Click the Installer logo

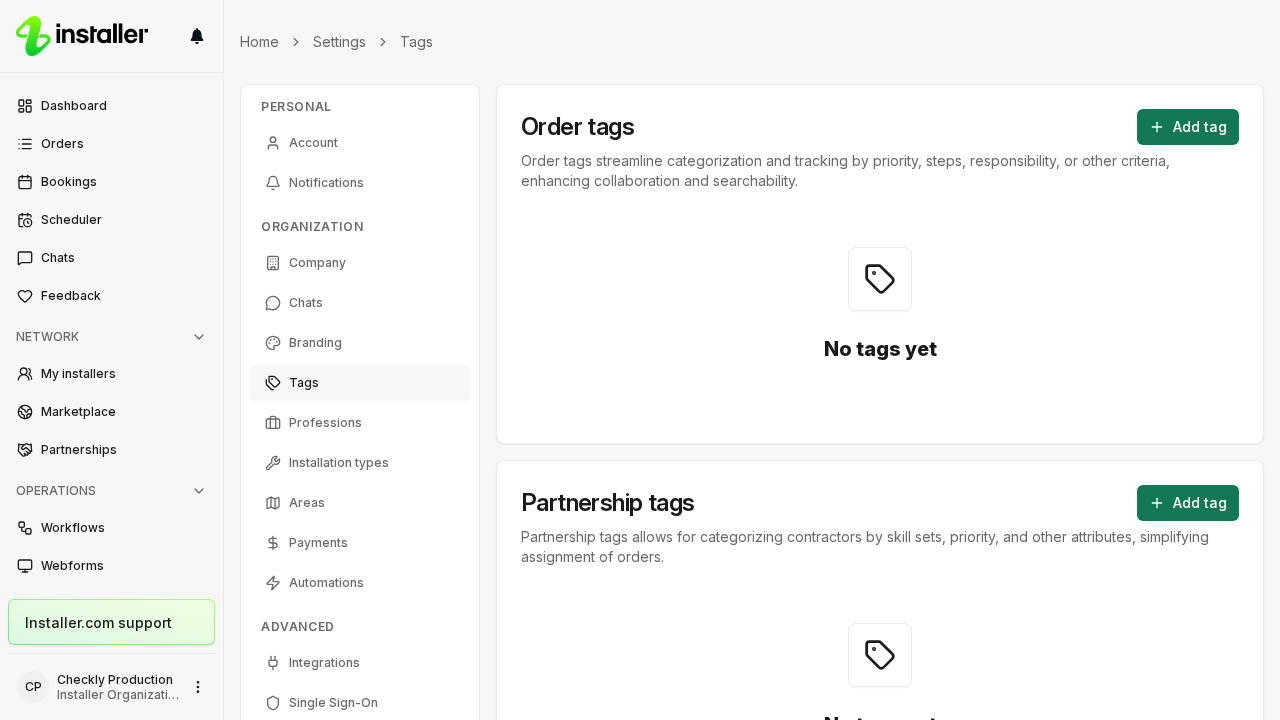82,36
